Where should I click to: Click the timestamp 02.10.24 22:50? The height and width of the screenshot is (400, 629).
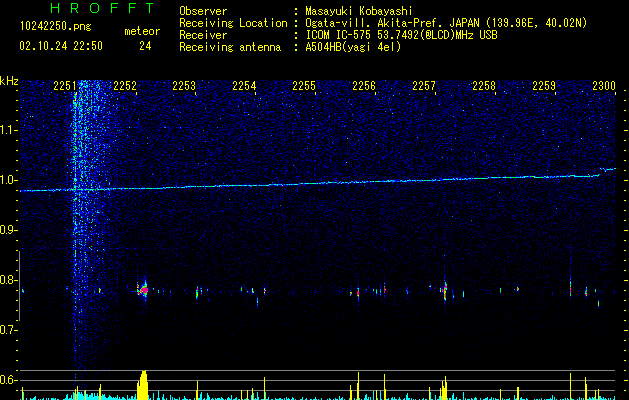[61, 46]
